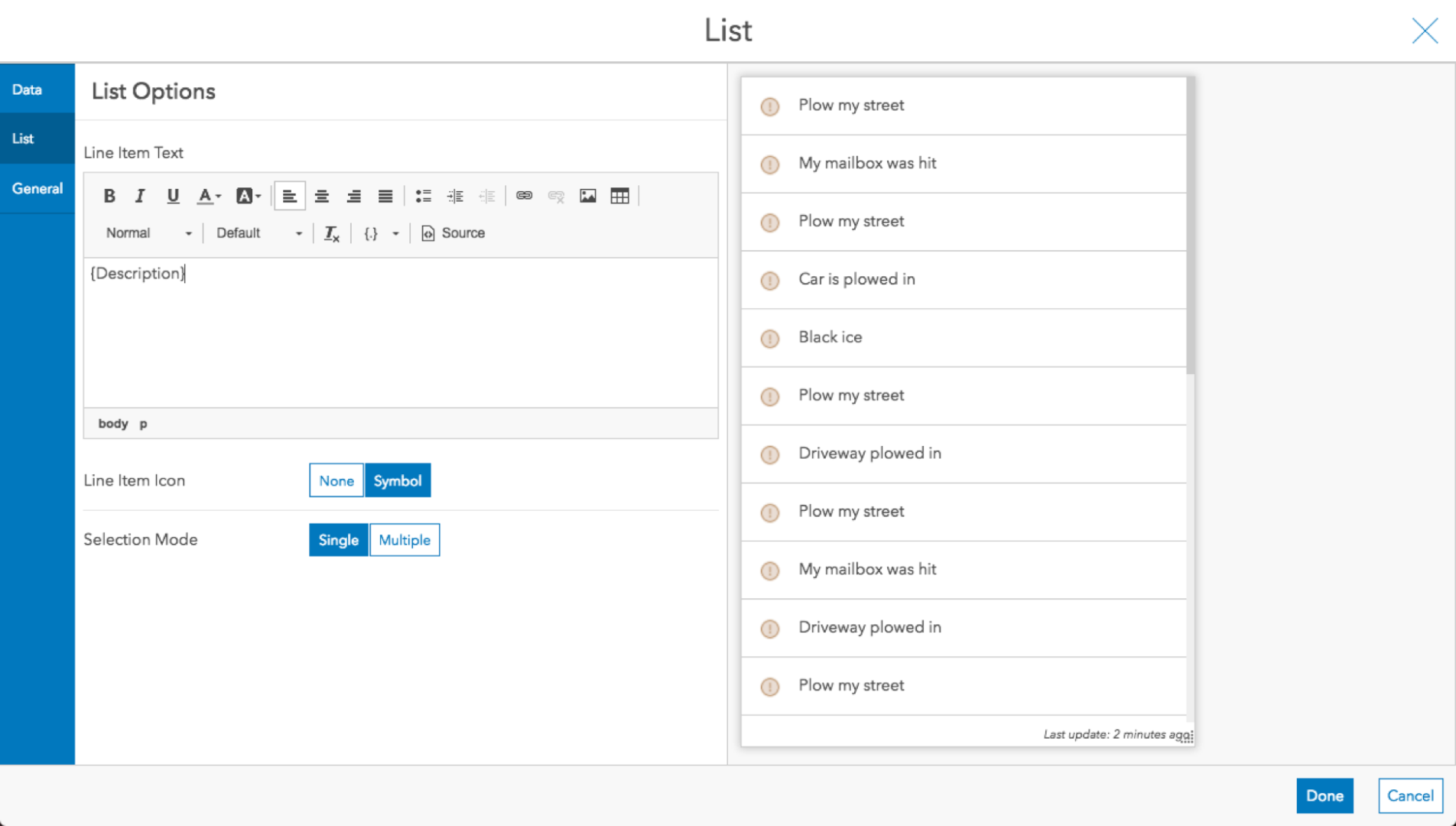
Task: Center align the line item text
Action: coord(322,196)
